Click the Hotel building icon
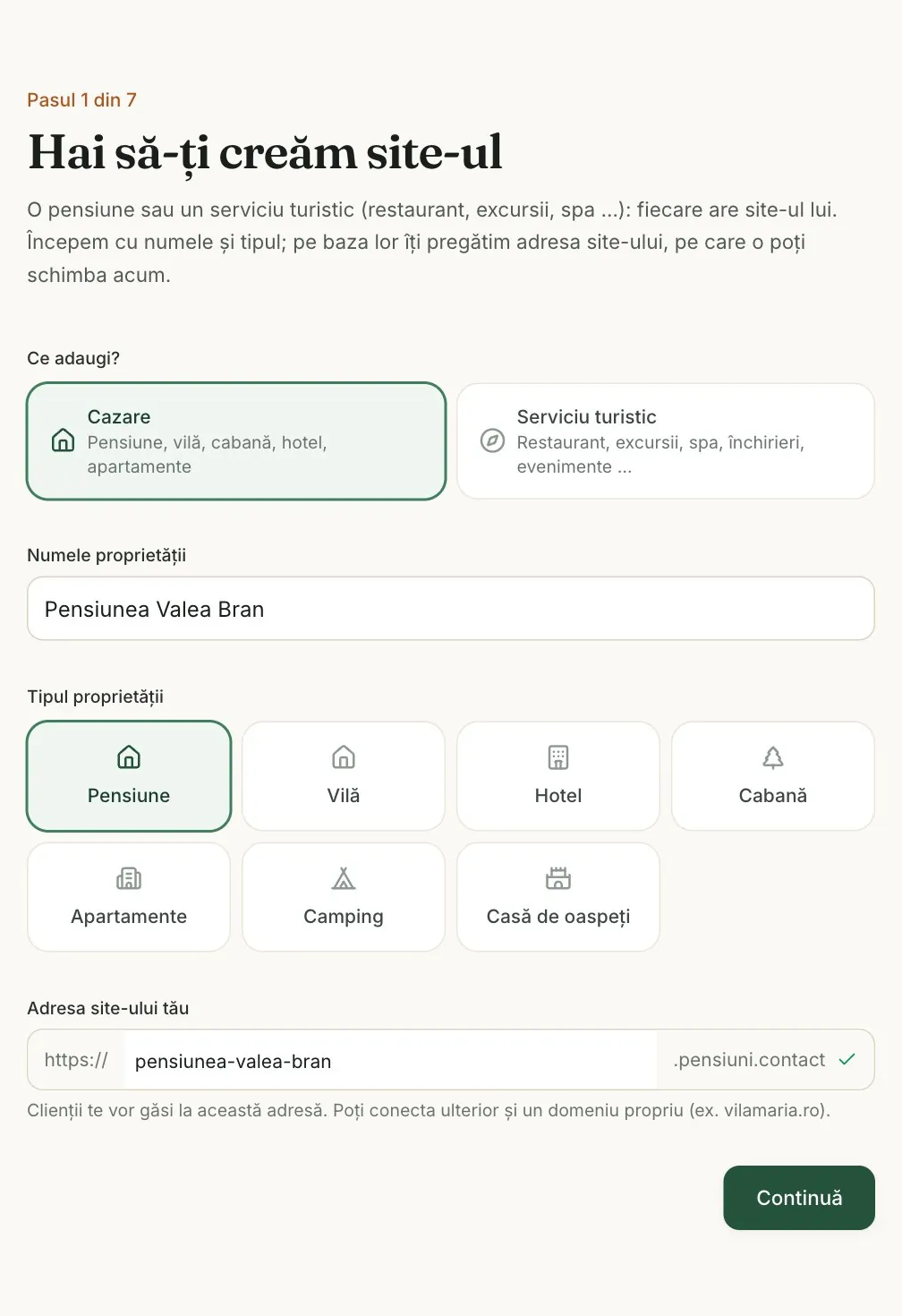The image size is (902, 1316). tap(558, 757)
